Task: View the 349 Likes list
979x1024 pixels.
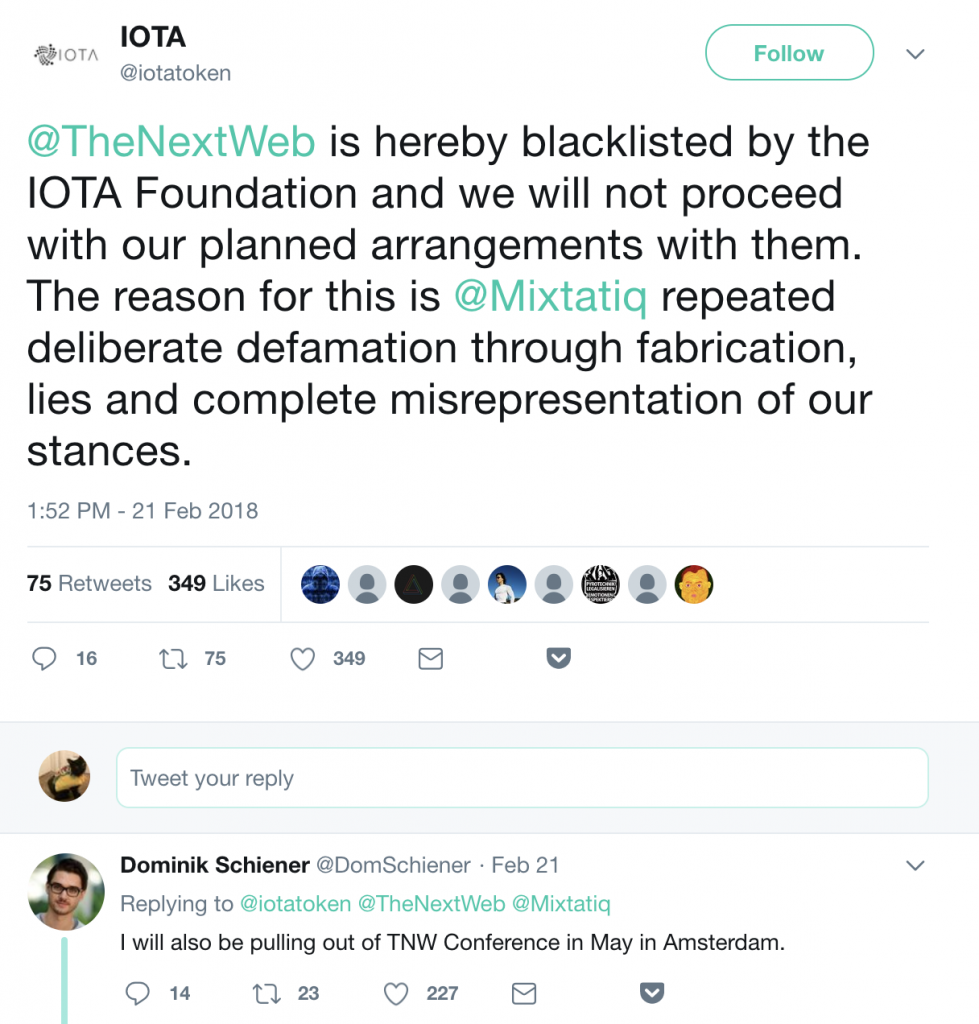Action: click(x=216, y=583)
